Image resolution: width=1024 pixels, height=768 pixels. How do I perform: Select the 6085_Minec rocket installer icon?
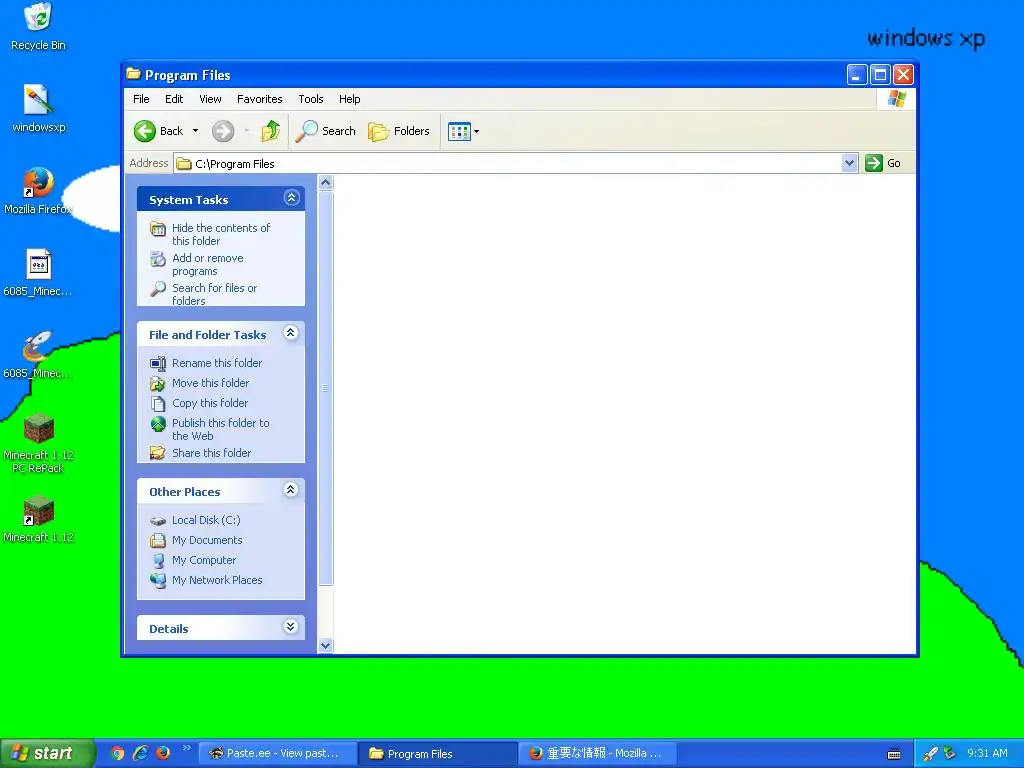coord(38,355)
